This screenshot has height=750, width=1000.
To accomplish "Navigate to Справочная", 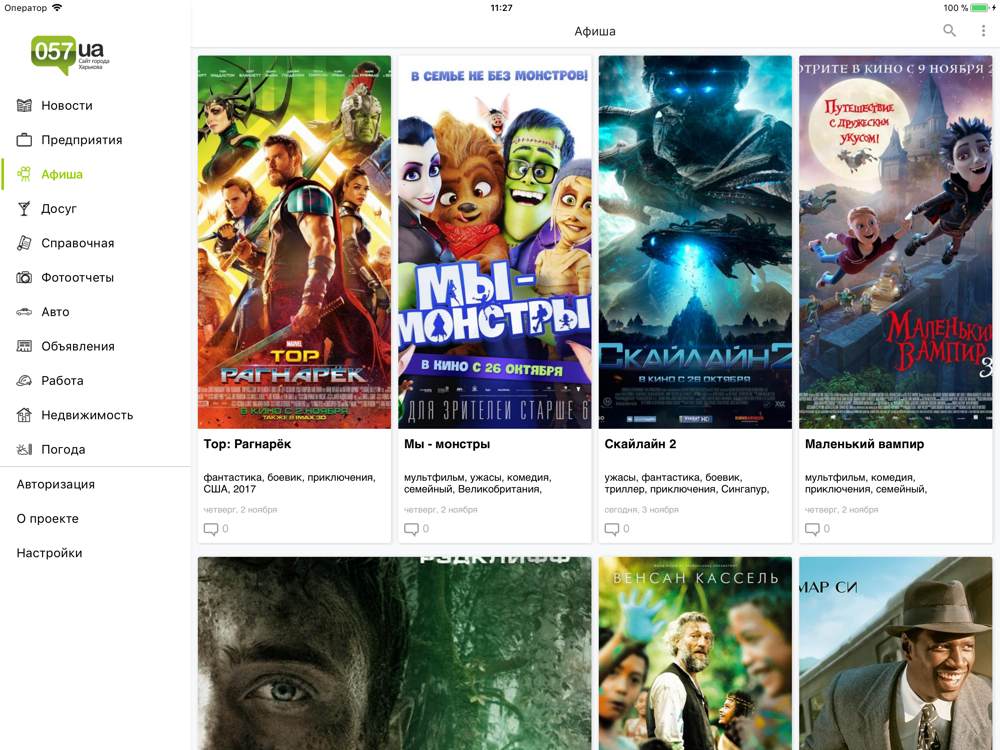I will click(78, 243).
